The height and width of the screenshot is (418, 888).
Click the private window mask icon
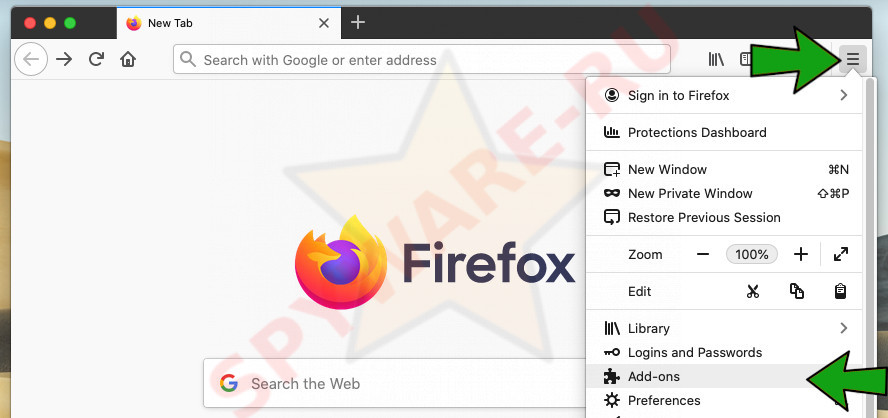point(612,194)
